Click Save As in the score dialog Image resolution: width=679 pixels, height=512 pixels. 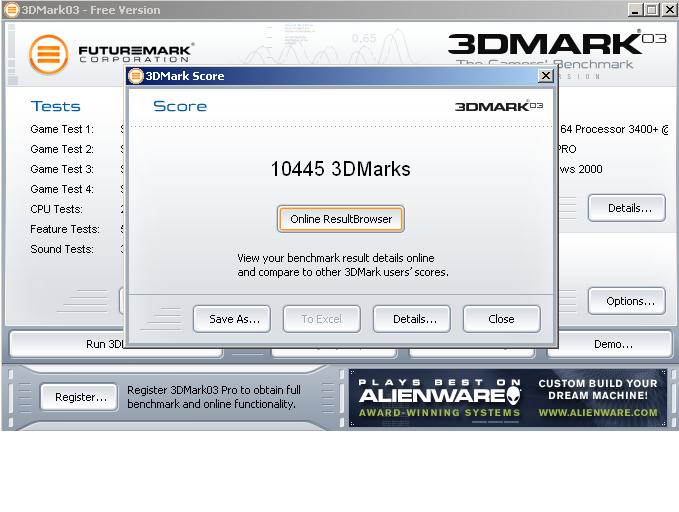[232, 319]
